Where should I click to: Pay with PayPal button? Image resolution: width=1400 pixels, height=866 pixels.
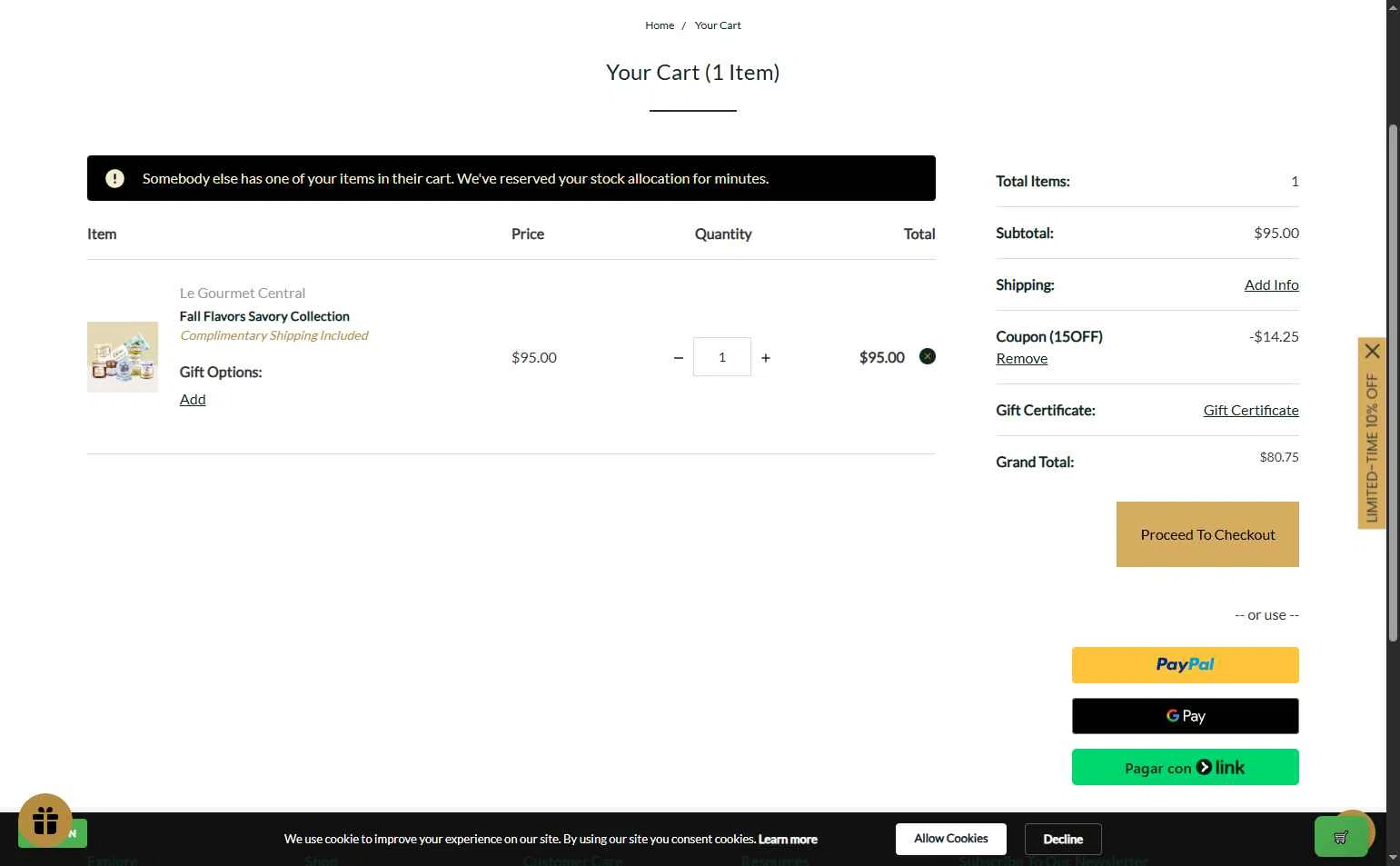1185,665
